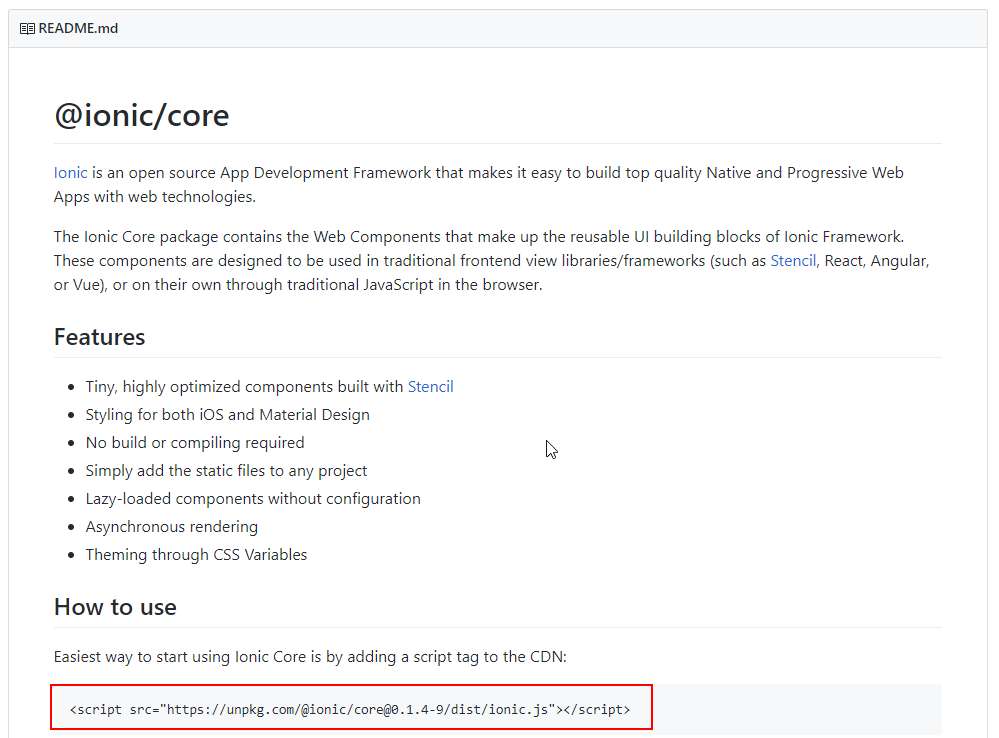Click the Features section heading
999x738 pixels.
99,337
